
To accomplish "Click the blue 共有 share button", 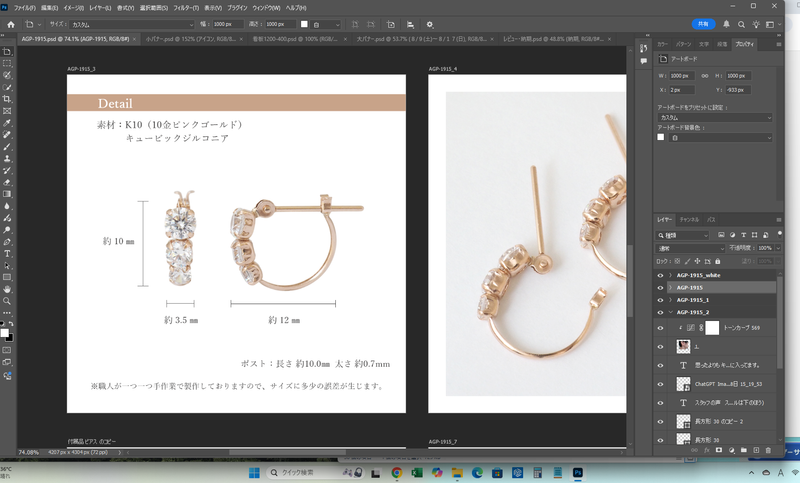I will tap(703, 24).
